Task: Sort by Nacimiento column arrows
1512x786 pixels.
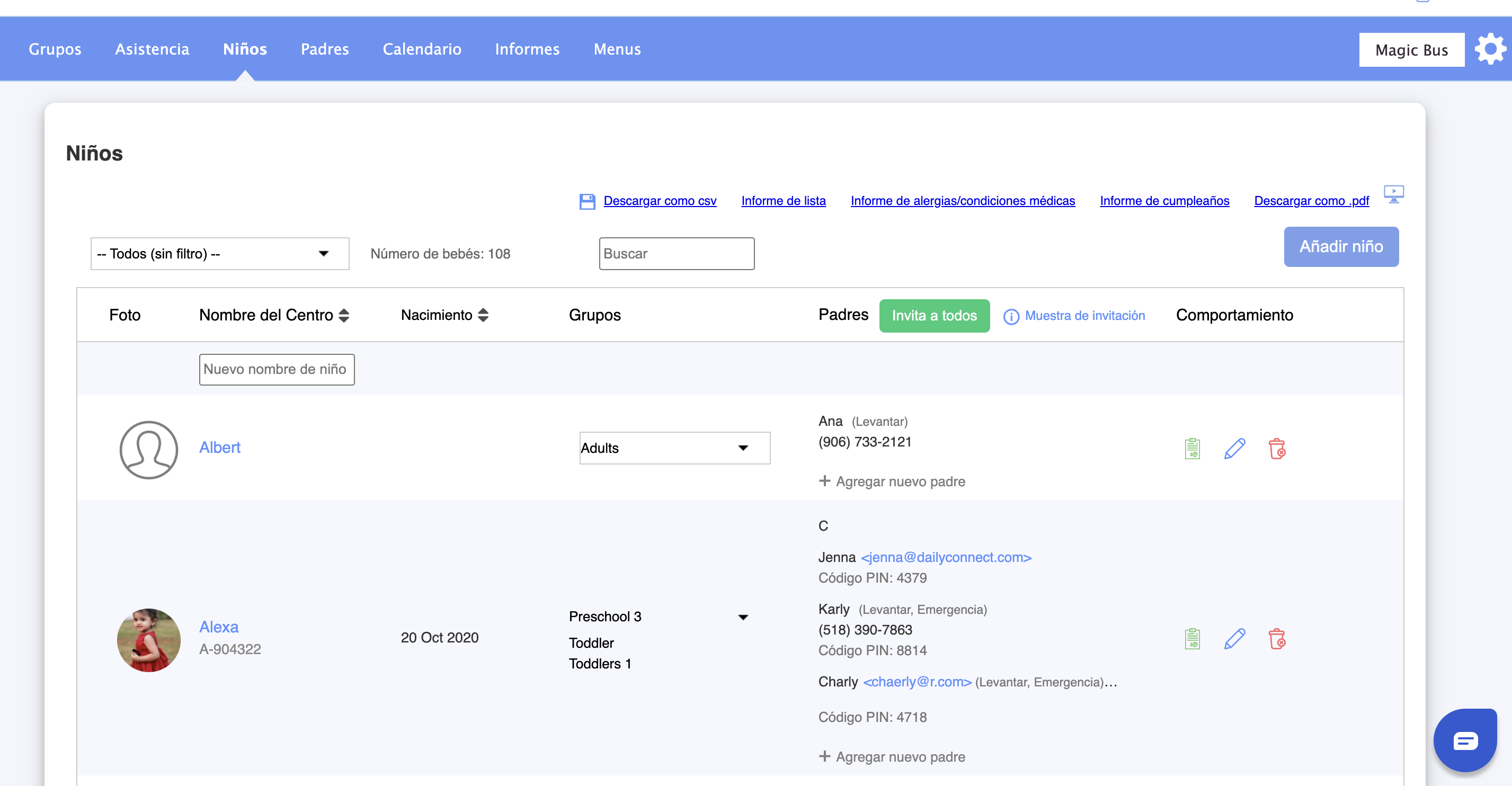Action: (x=483, y=315)
